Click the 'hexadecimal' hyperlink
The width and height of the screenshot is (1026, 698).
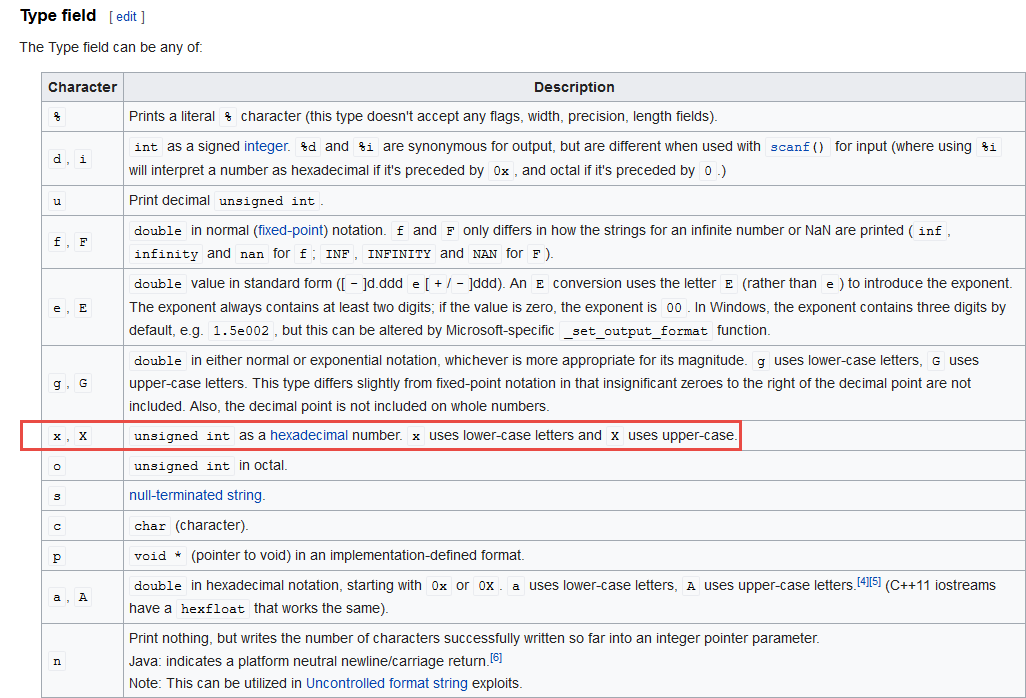(x=309, y=436)
